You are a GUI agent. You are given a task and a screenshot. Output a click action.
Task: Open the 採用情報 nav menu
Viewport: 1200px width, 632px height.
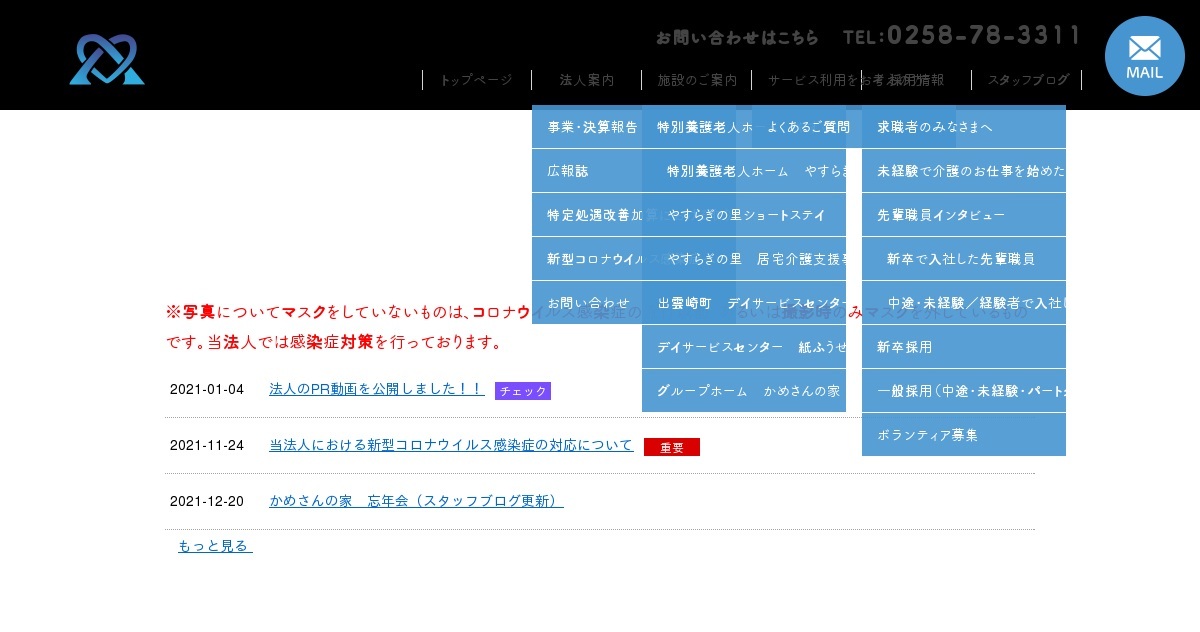point(917,80)
